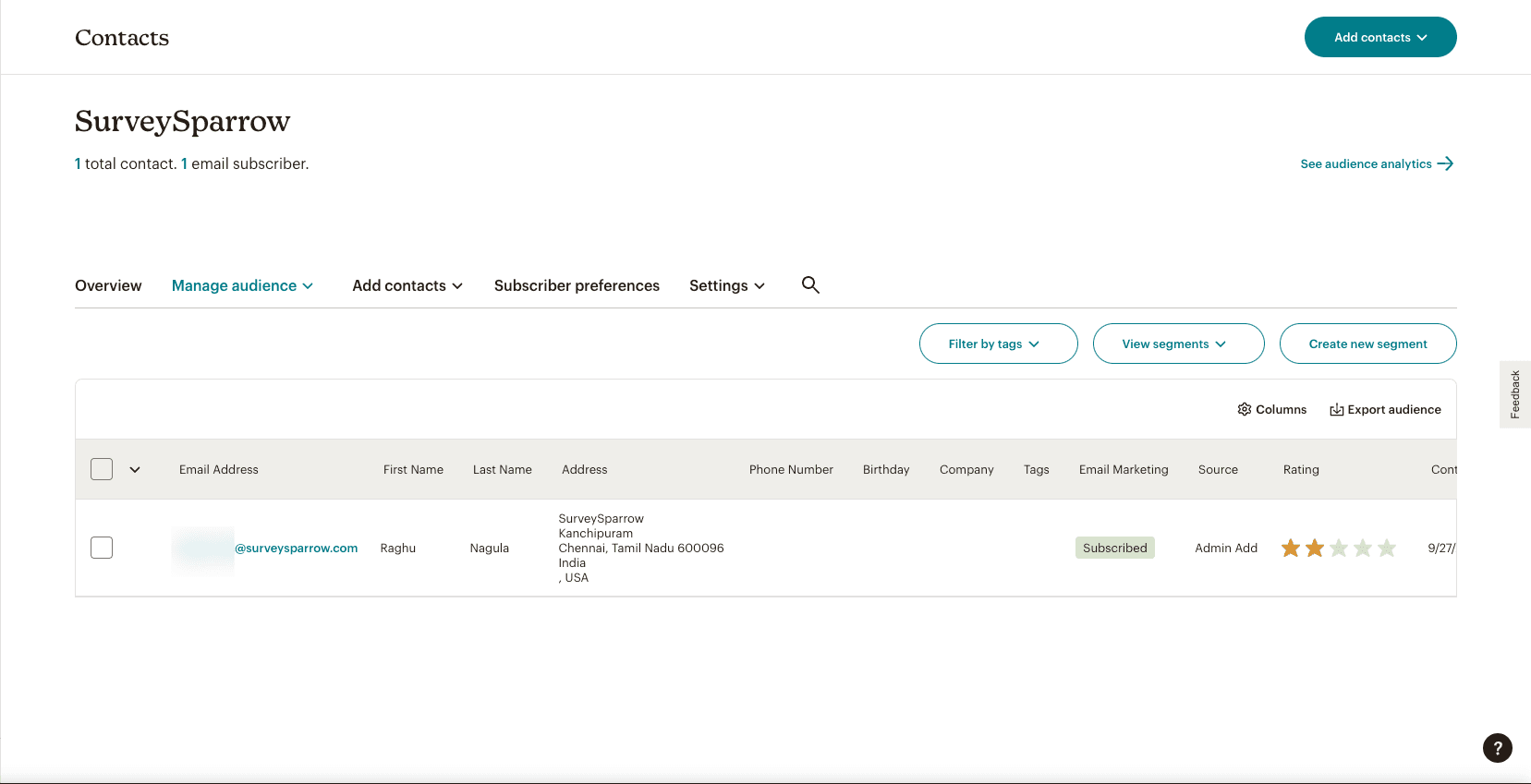This screenshot has width=1531, height=784.
Task: Click the search magnifier icon
Action: tap(810, 285)
